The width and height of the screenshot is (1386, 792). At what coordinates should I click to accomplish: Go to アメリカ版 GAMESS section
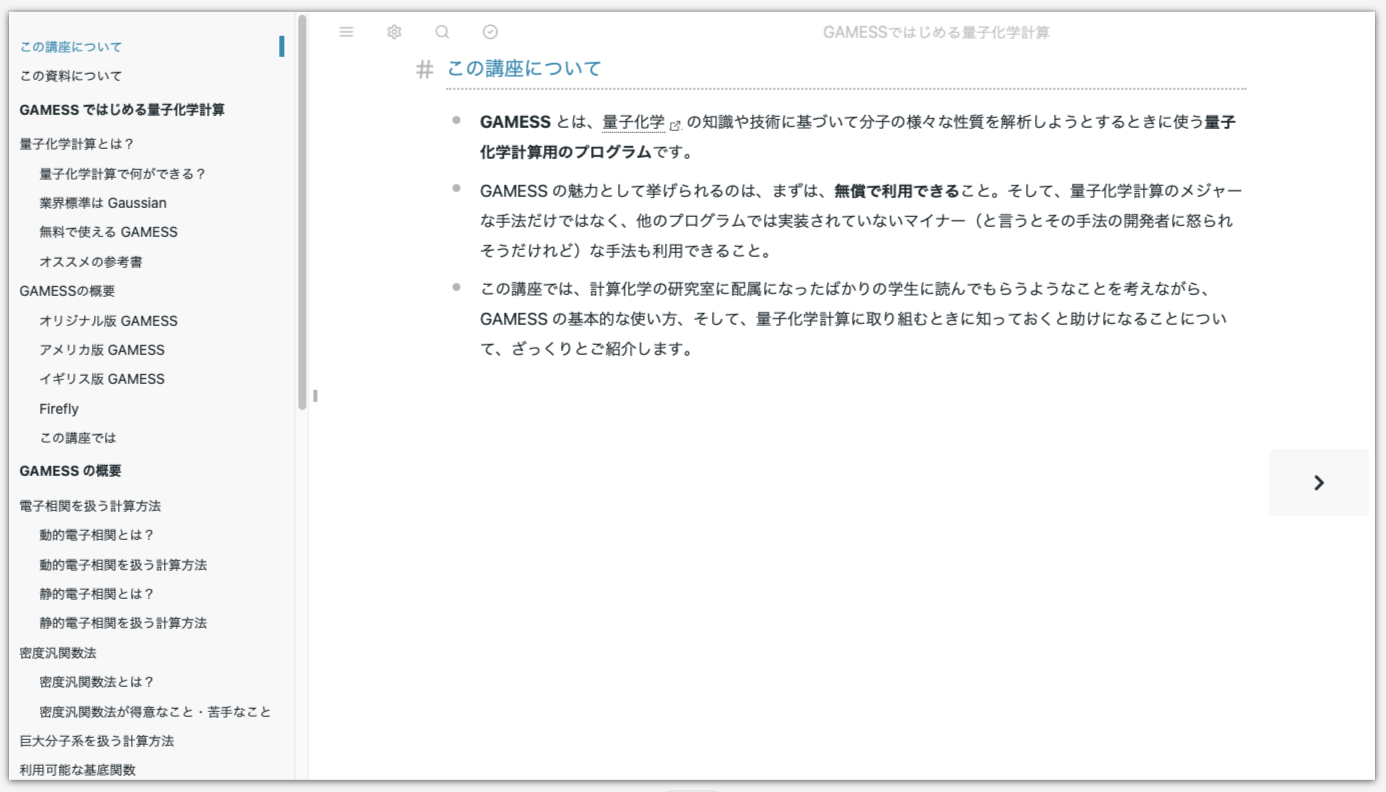102,350
